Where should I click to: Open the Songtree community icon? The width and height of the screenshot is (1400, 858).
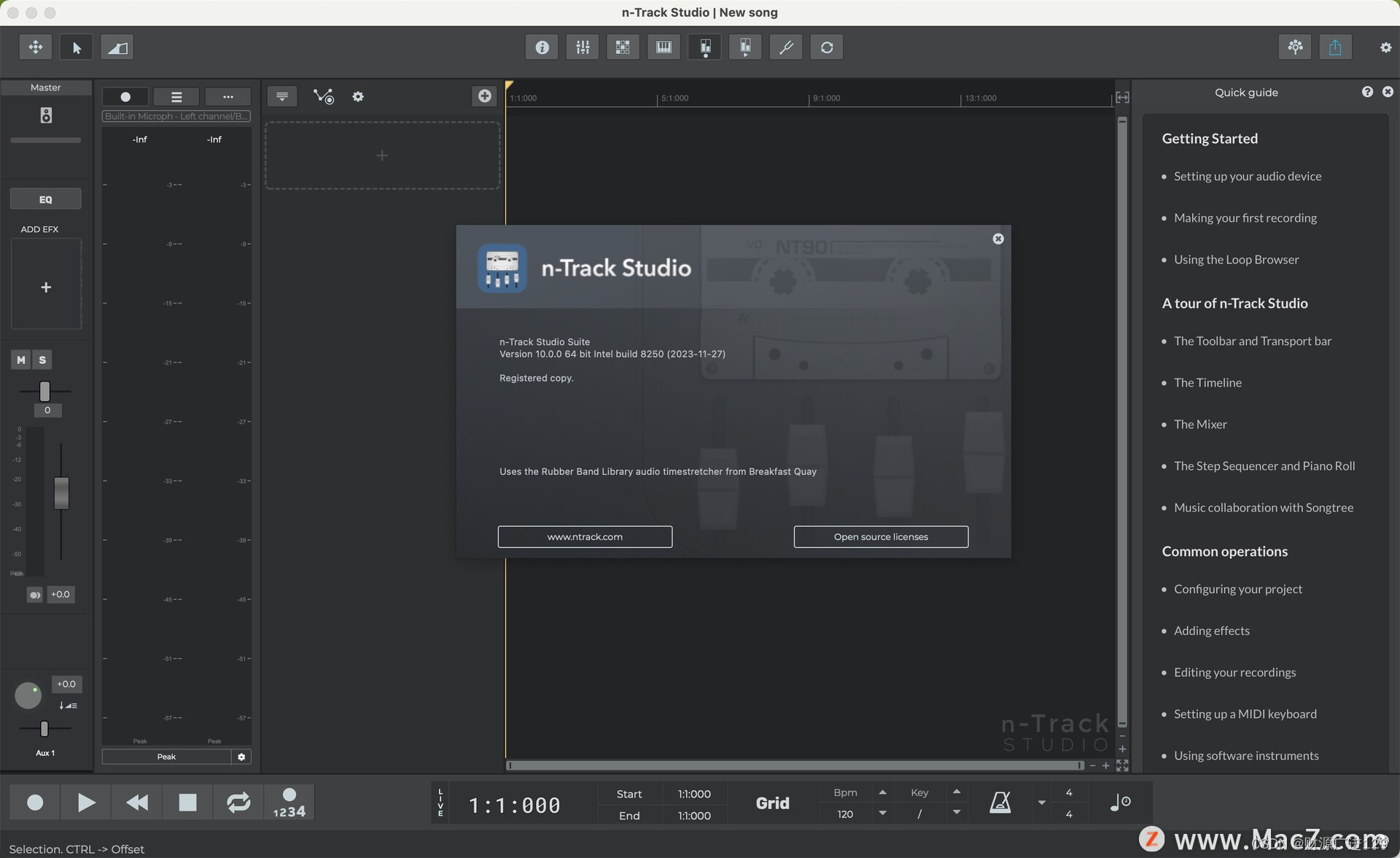click(1295, 47)
